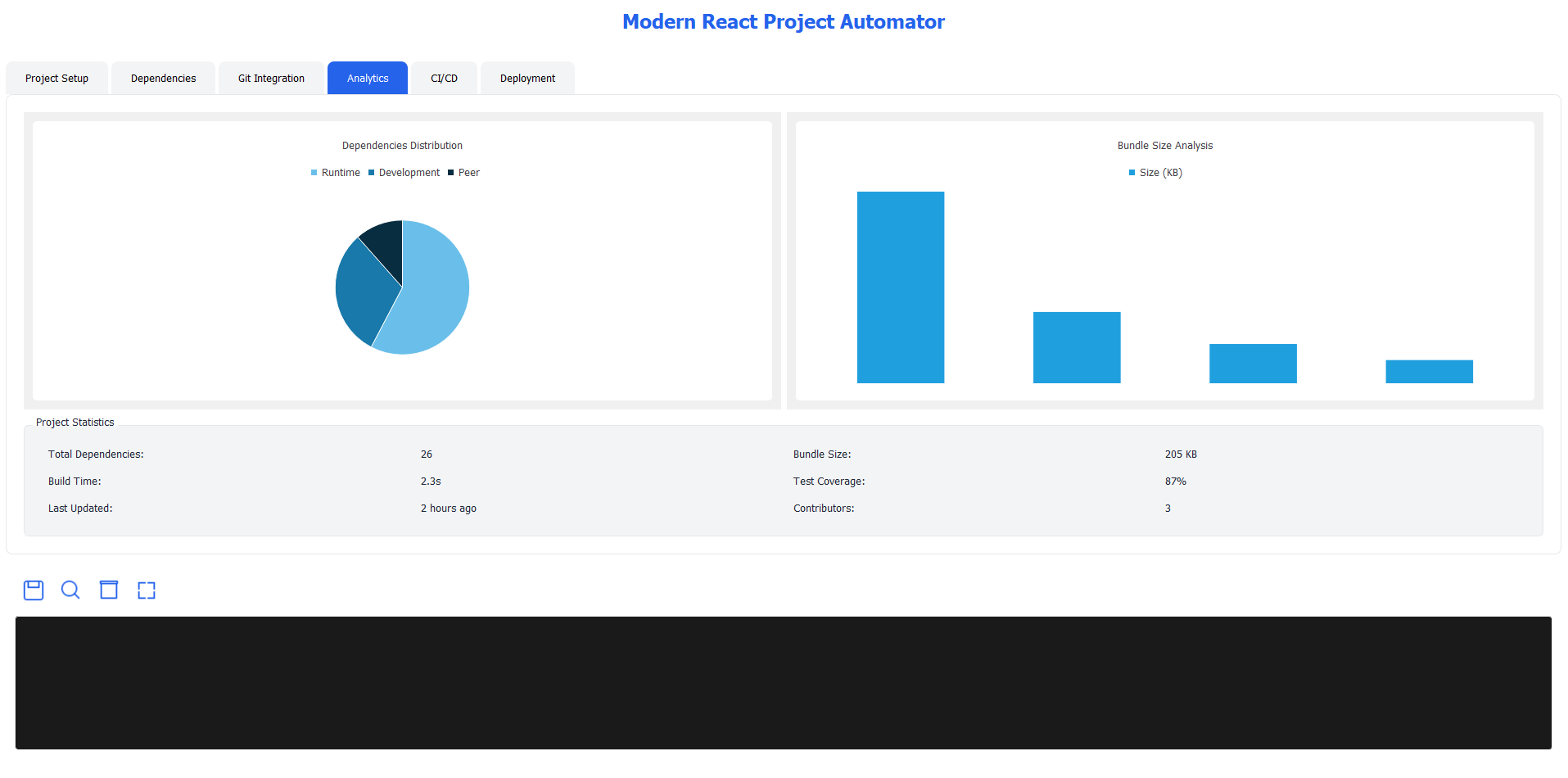Open the Project Setup tab
Screen dimensions: 1568x778
[56, 79]
